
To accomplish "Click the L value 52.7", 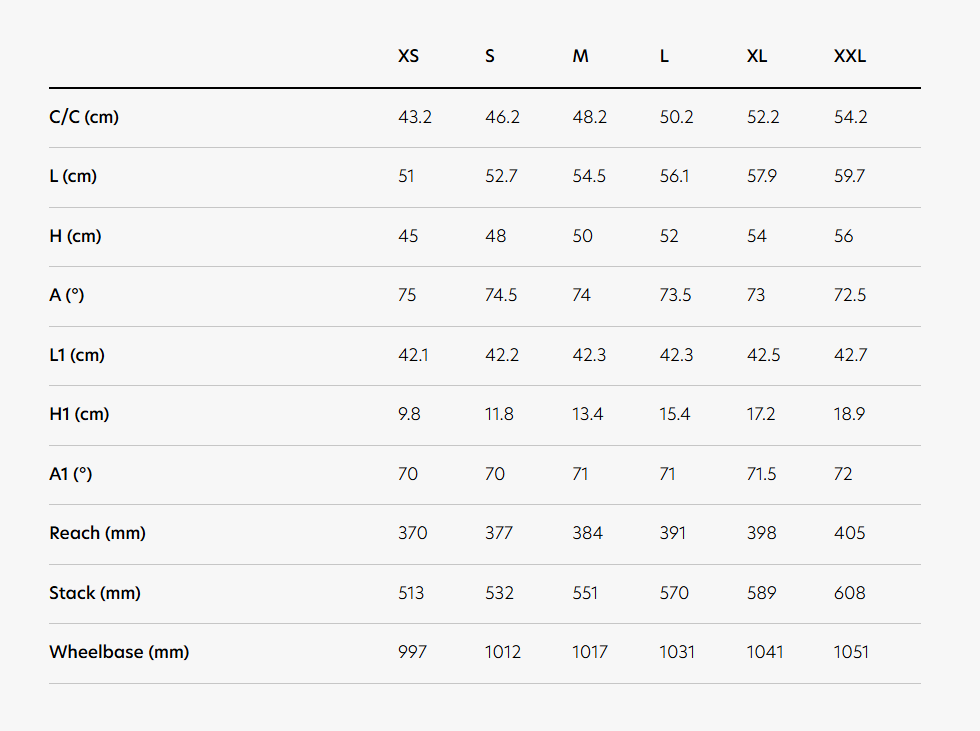I will coord(501,176).
